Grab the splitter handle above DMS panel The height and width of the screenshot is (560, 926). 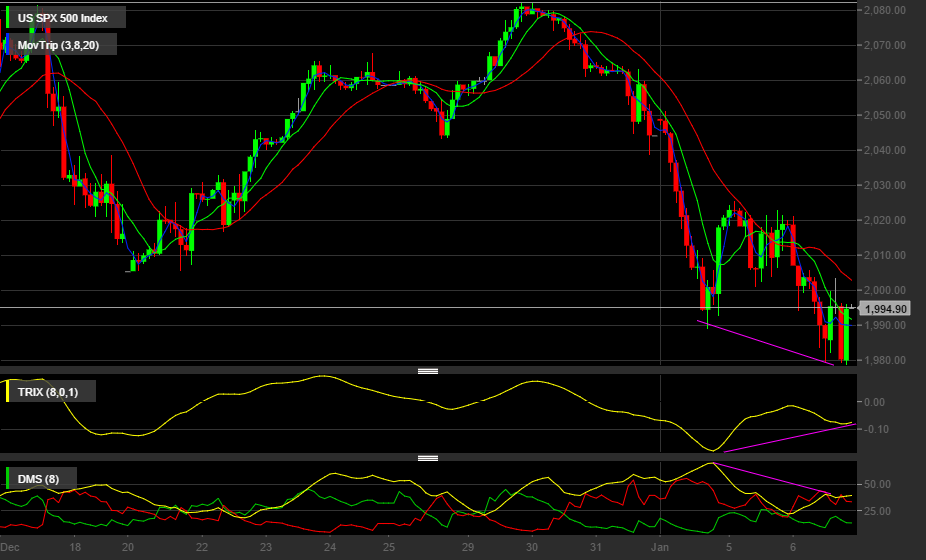point(428,458)
